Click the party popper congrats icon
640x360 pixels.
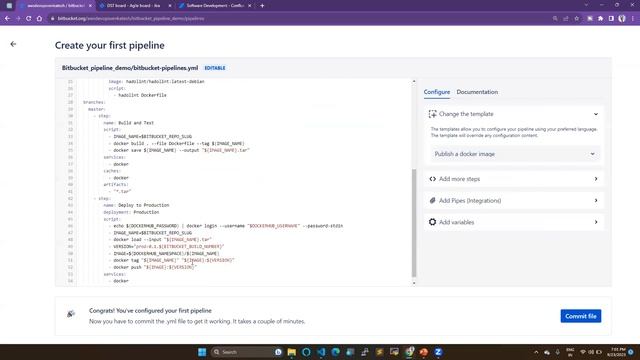71,313
